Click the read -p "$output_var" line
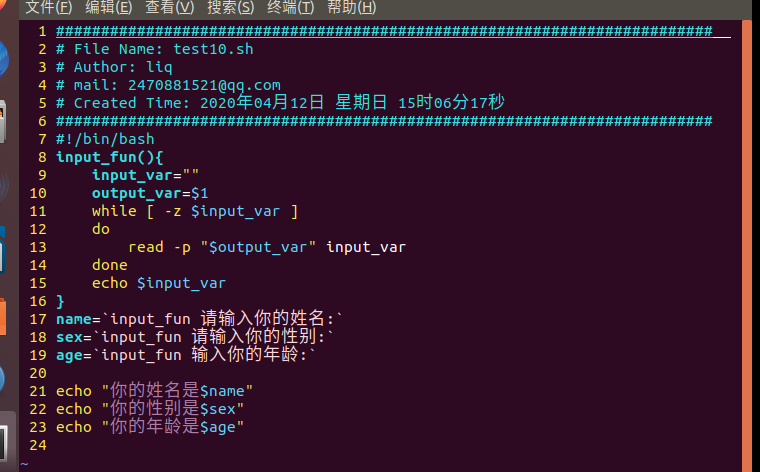Screen dimensions: 760x472 [x=267, y=247]
